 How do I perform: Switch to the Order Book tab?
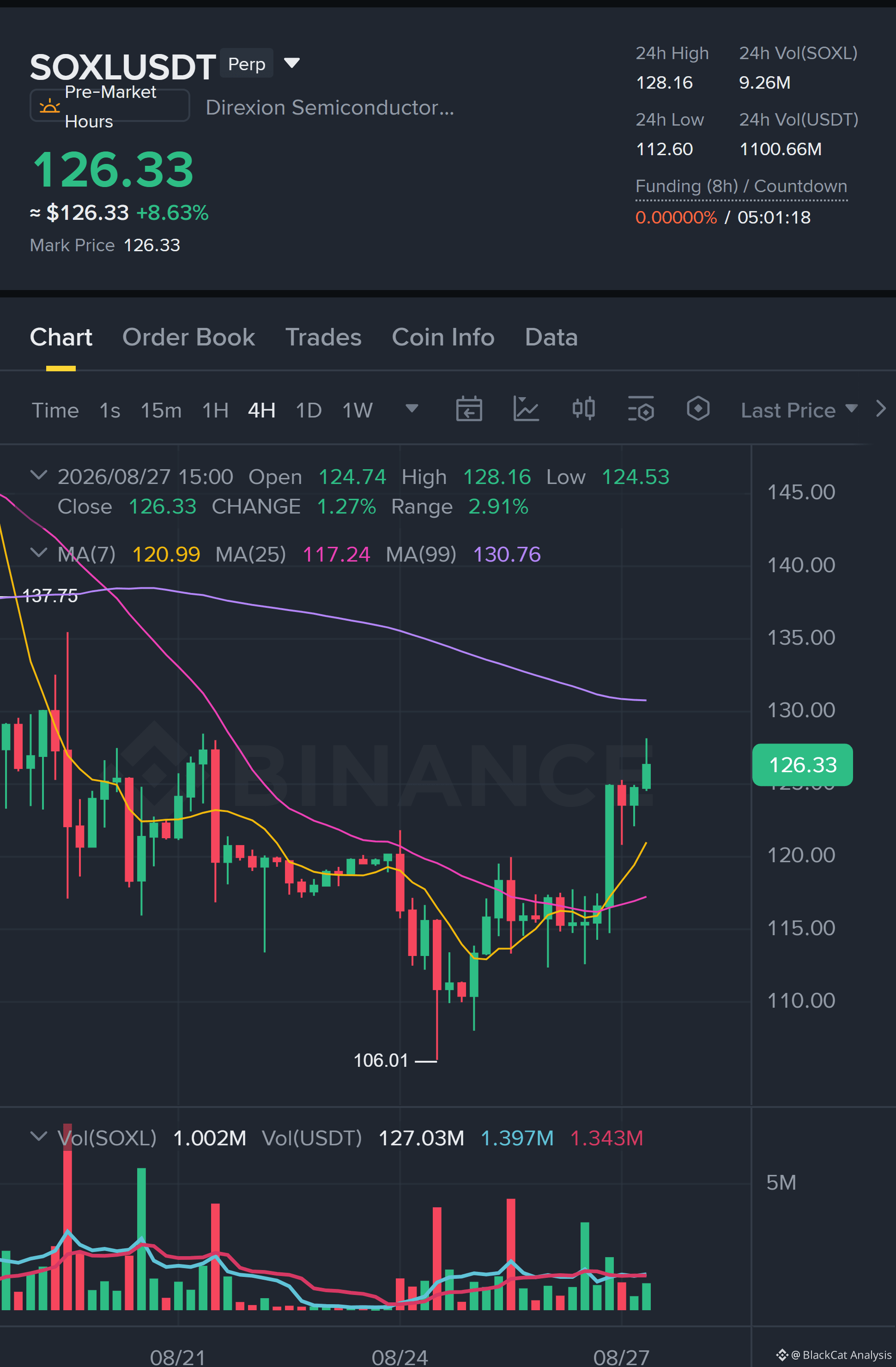(x=188, y=337)
